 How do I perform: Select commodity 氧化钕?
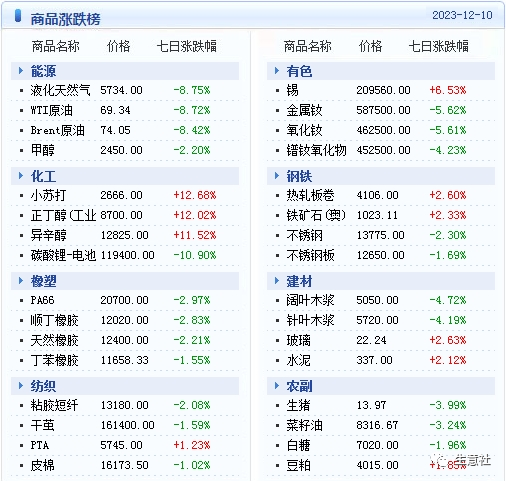coord(304,130)
